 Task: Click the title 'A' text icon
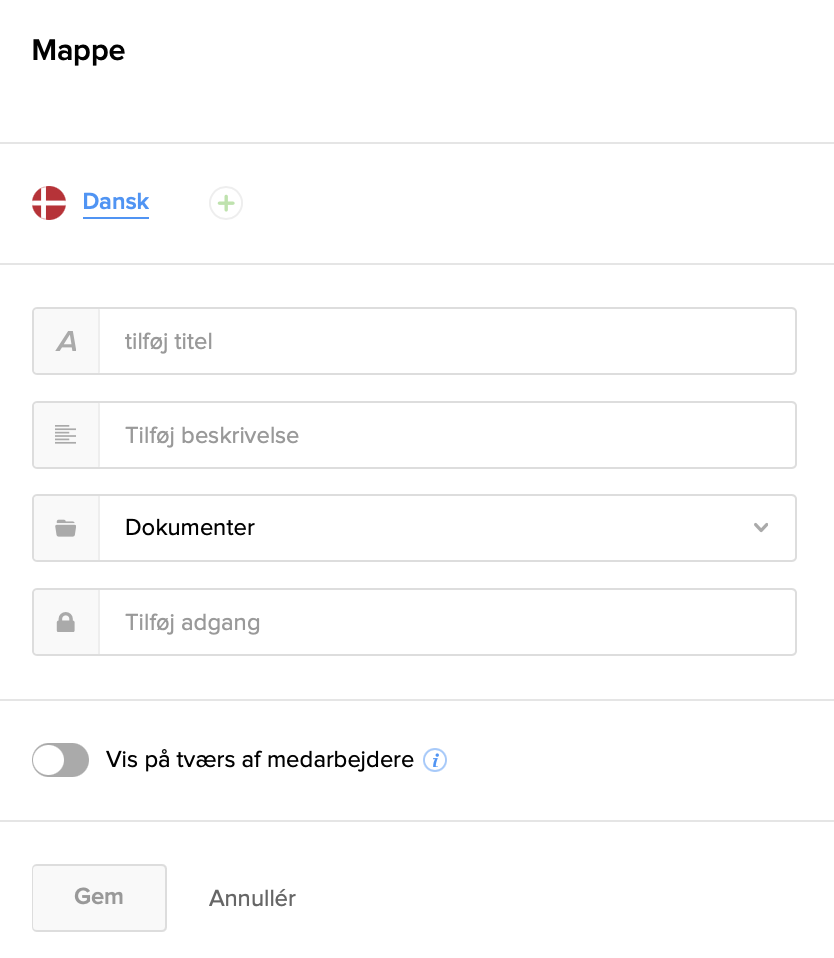click(66, 342)
